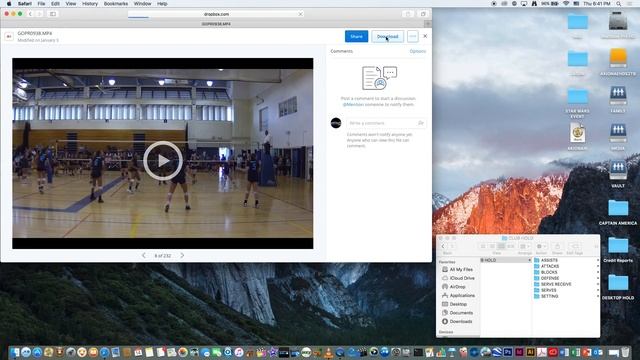Switch Finder to column view
This screenshot has height=360, width=640.
coord(501,247)
